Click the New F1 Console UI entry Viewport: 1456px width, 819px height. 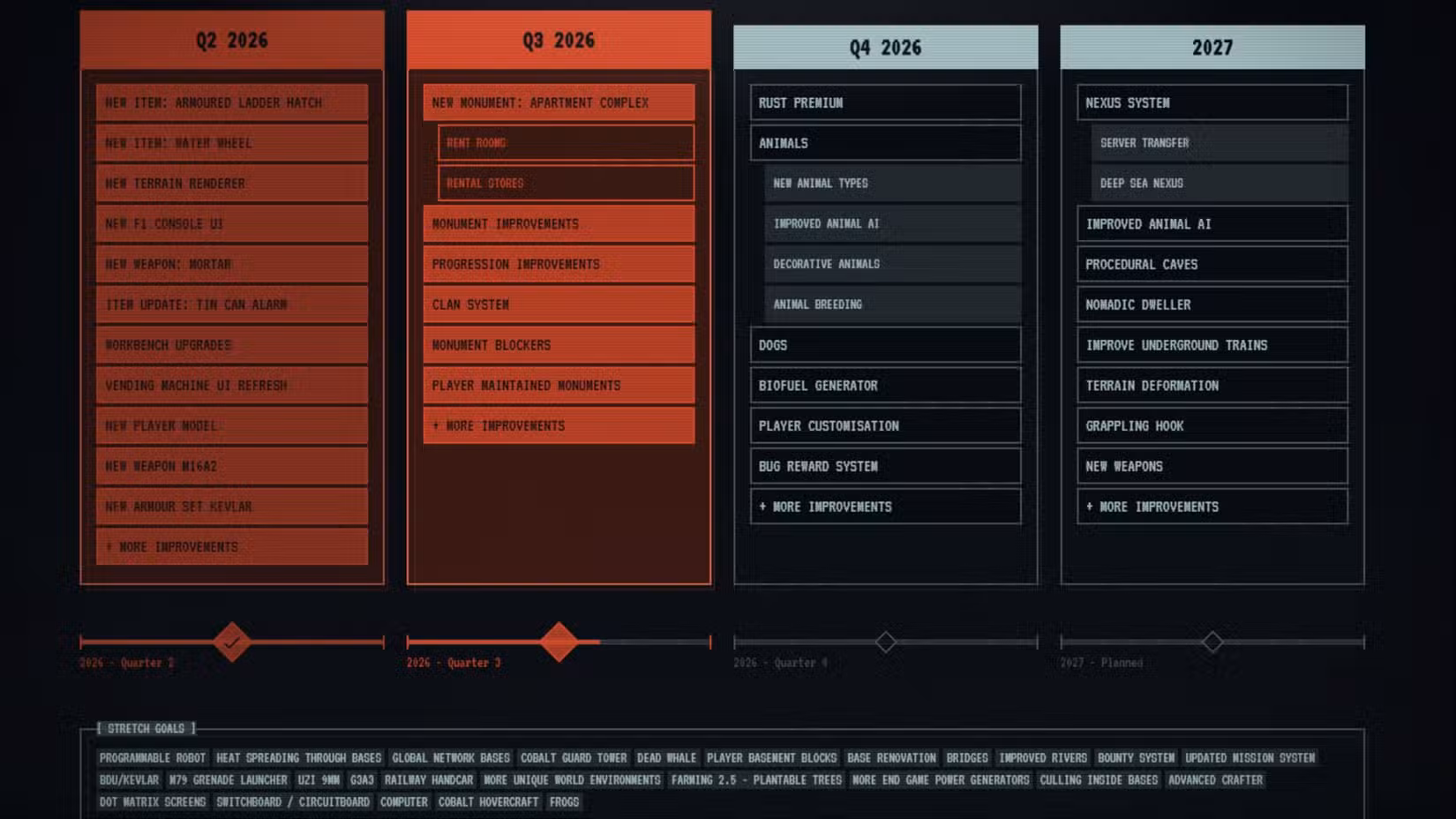click(x=232, y=224)
